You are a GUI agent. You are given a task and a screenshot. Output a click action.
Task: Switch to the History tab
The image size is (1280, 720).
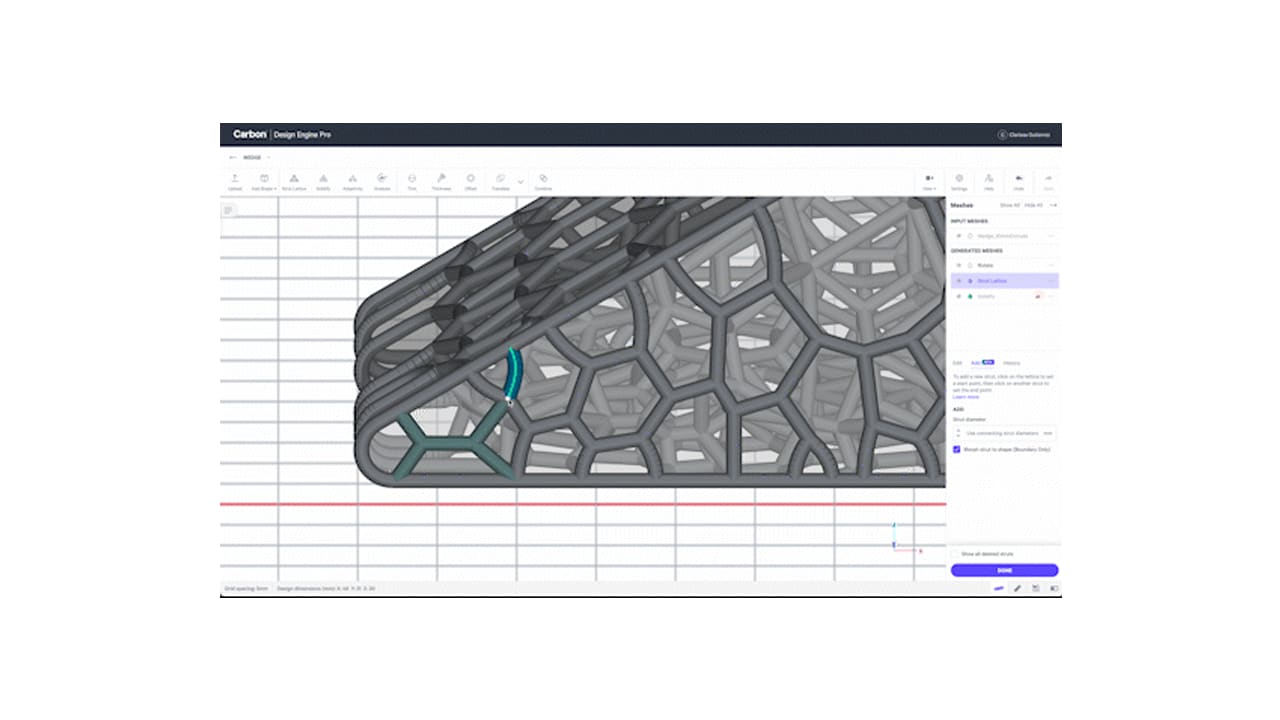pos(1011,363)
